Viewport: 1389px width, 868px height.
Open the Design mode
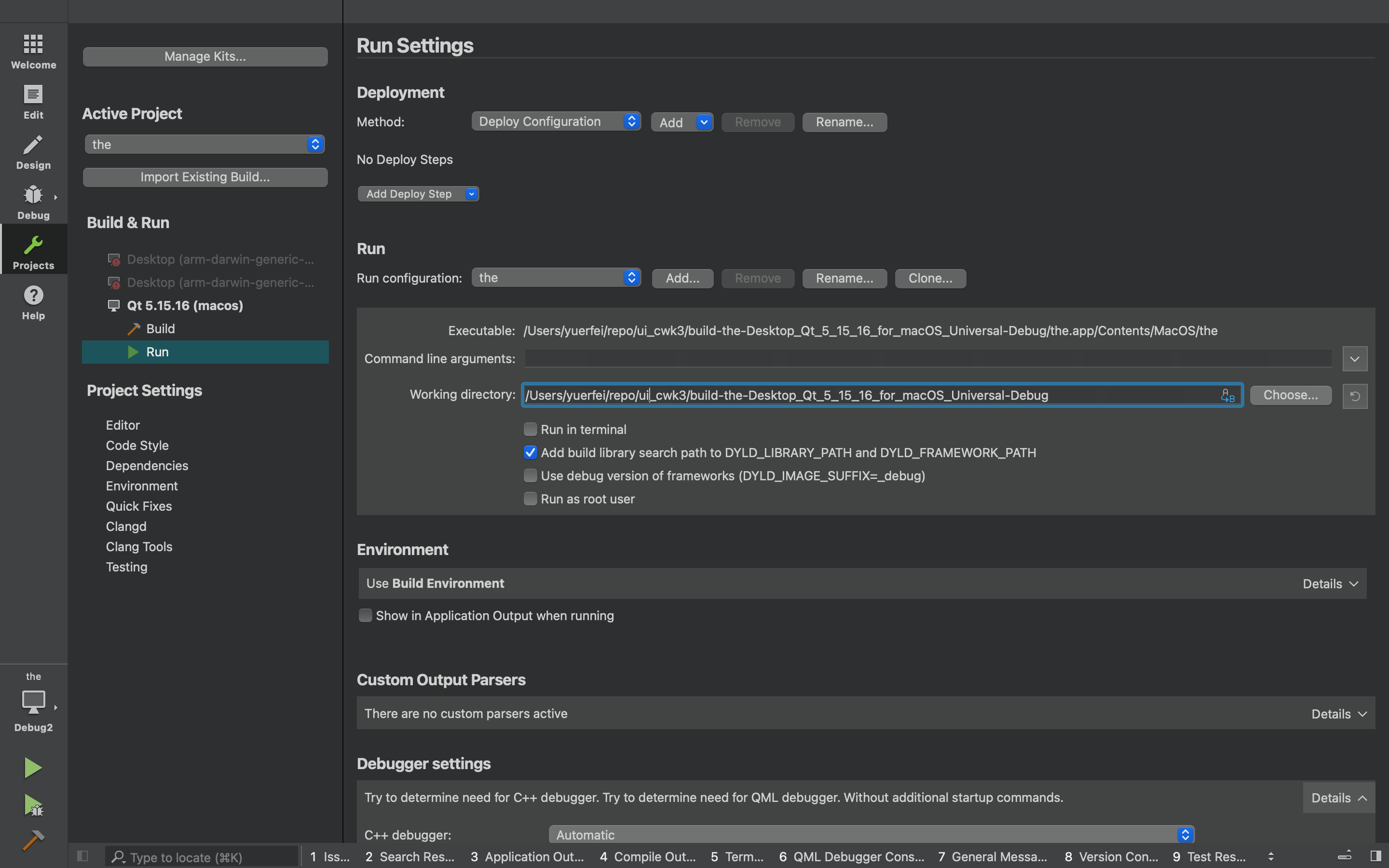click(33, 151)
